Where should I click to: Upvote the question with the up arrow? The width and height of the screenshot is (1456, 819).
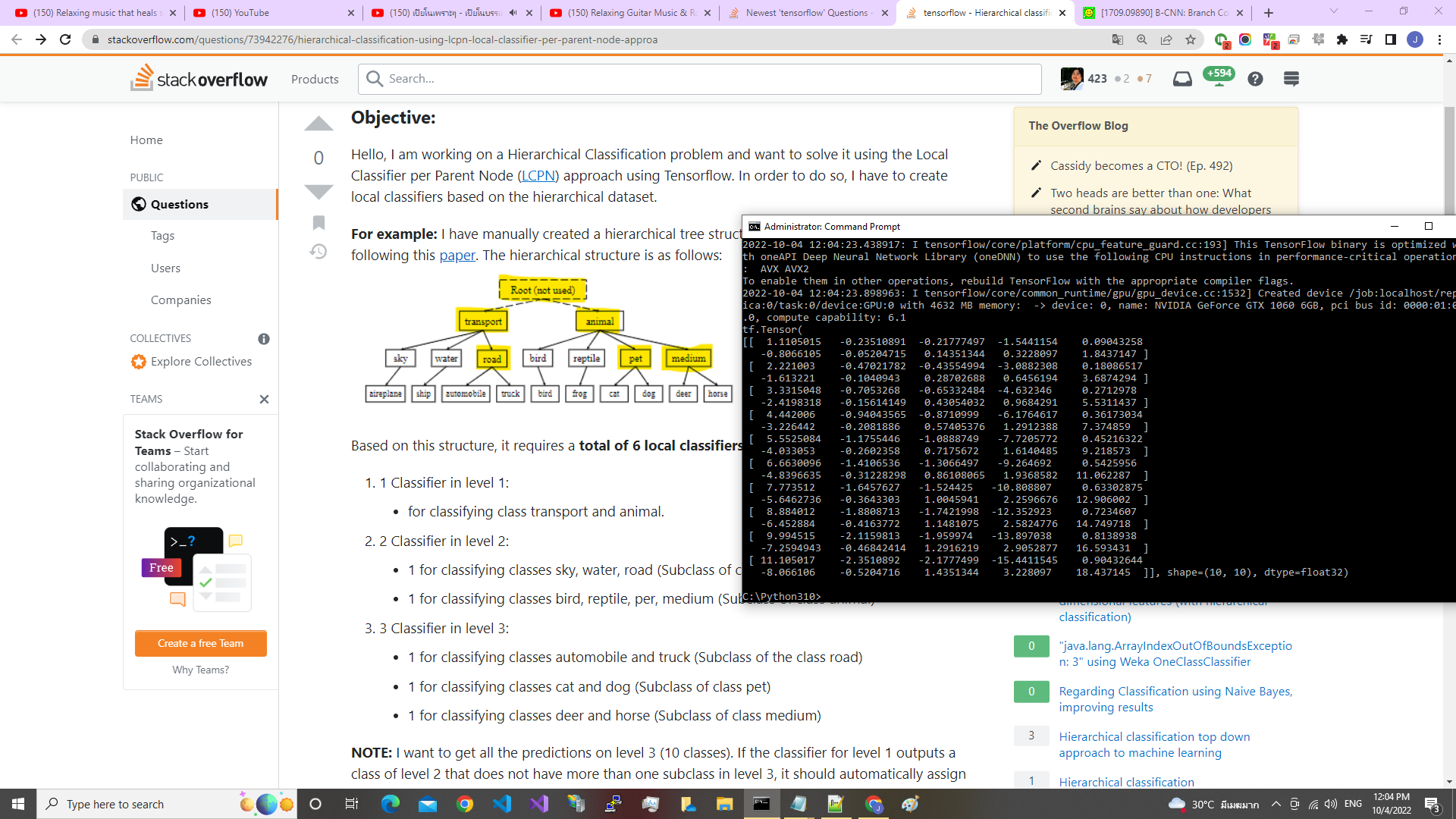318,124
